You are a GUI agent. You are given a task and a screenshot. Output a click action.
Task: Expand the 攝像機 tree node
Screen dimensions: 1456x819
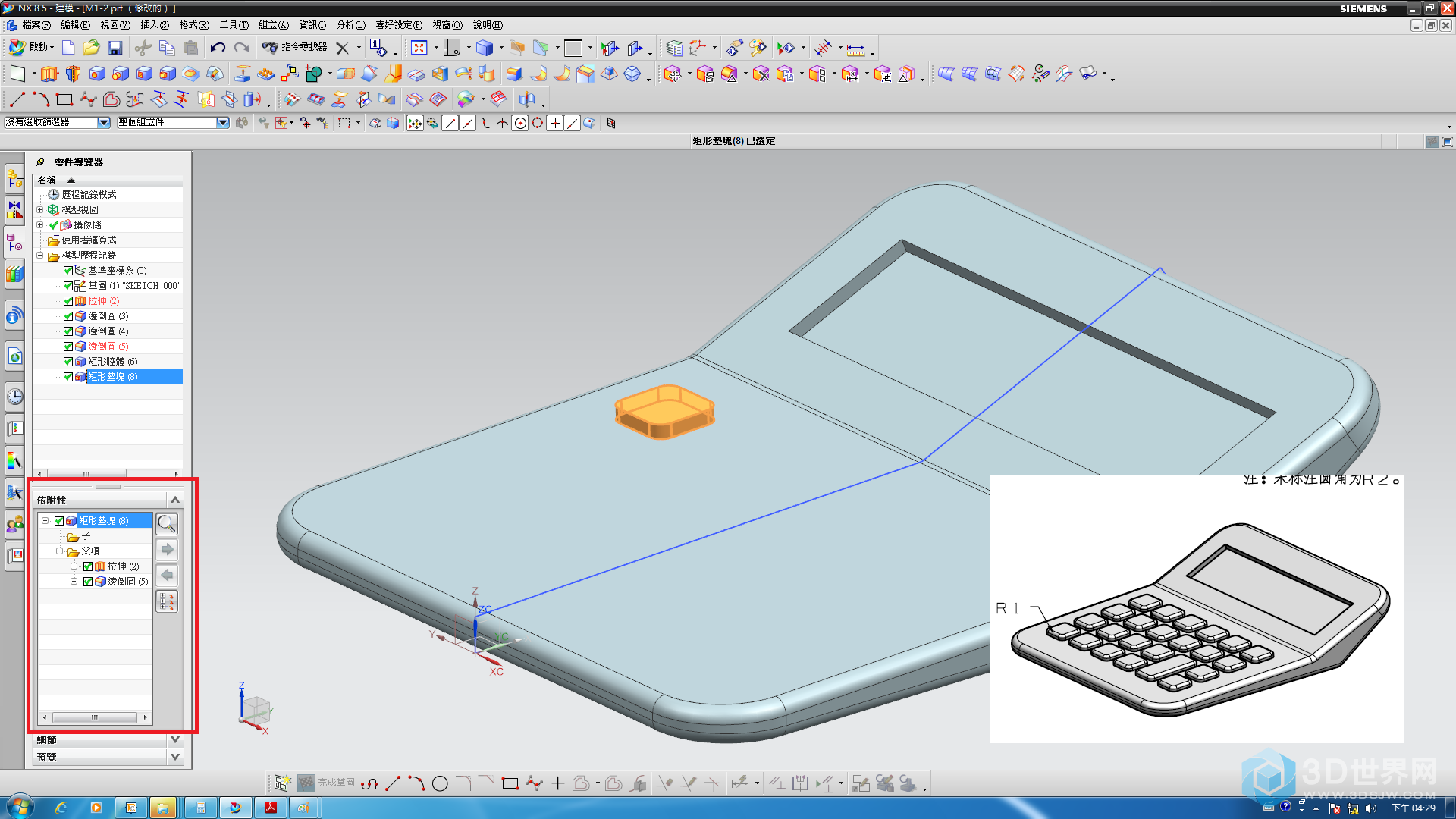[x=40, y=225]
